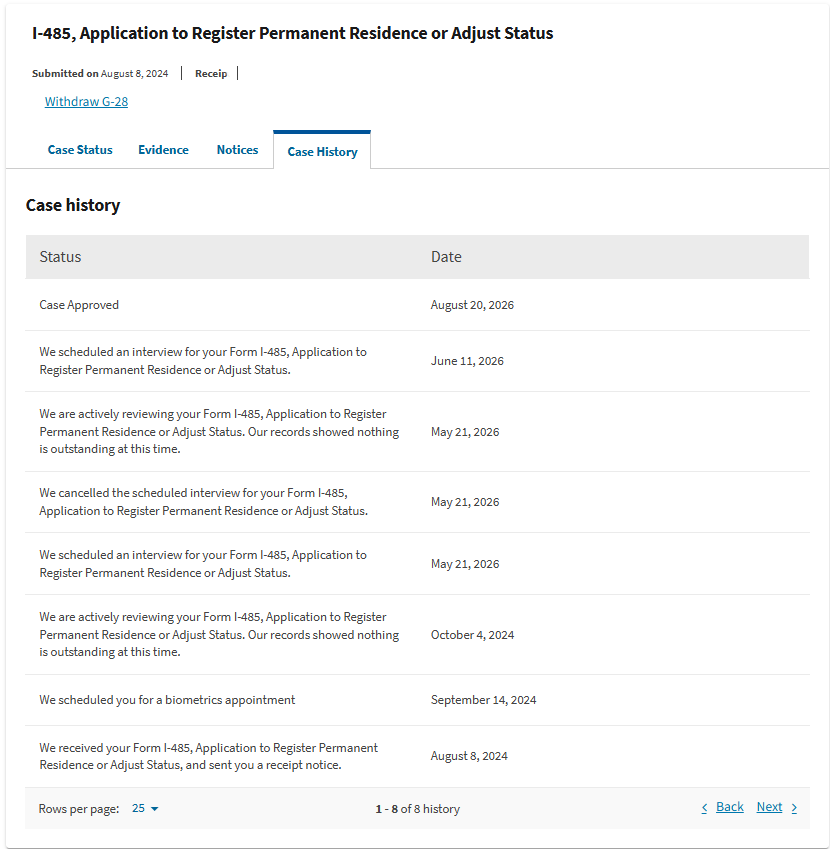Click the Withdraw G-28 link
The width and height of the screenshot is (830, 849).
point(86,102)
